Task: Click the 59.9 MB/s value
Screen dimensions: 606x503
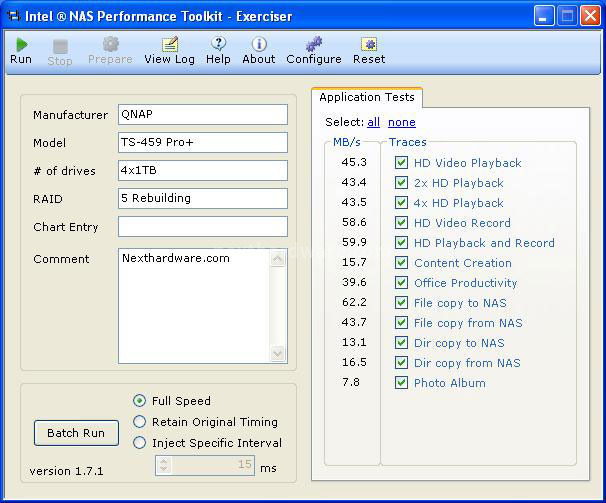Action: pos(354,242)
